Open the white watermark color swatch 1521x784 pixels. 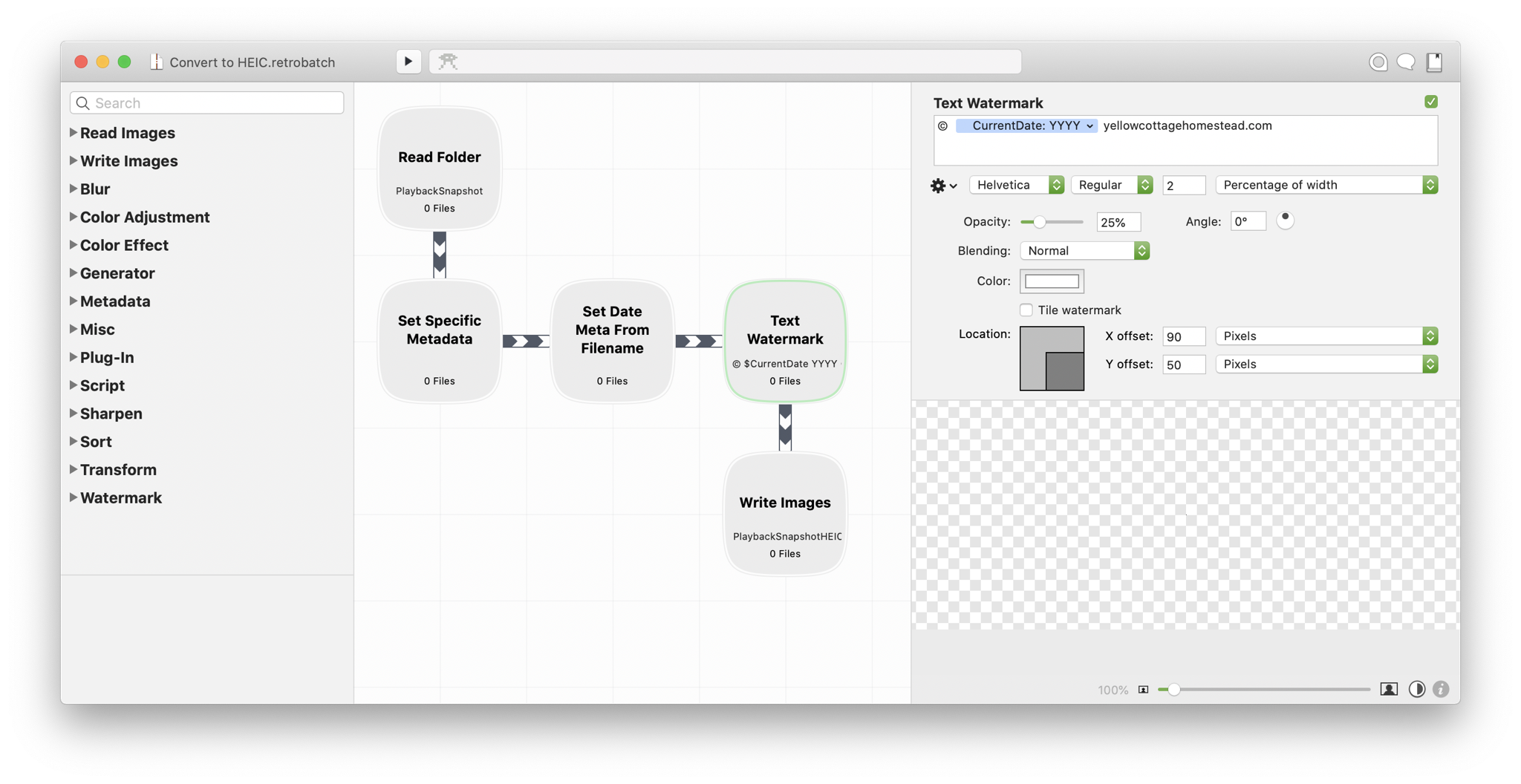(x=1052, y=281)
